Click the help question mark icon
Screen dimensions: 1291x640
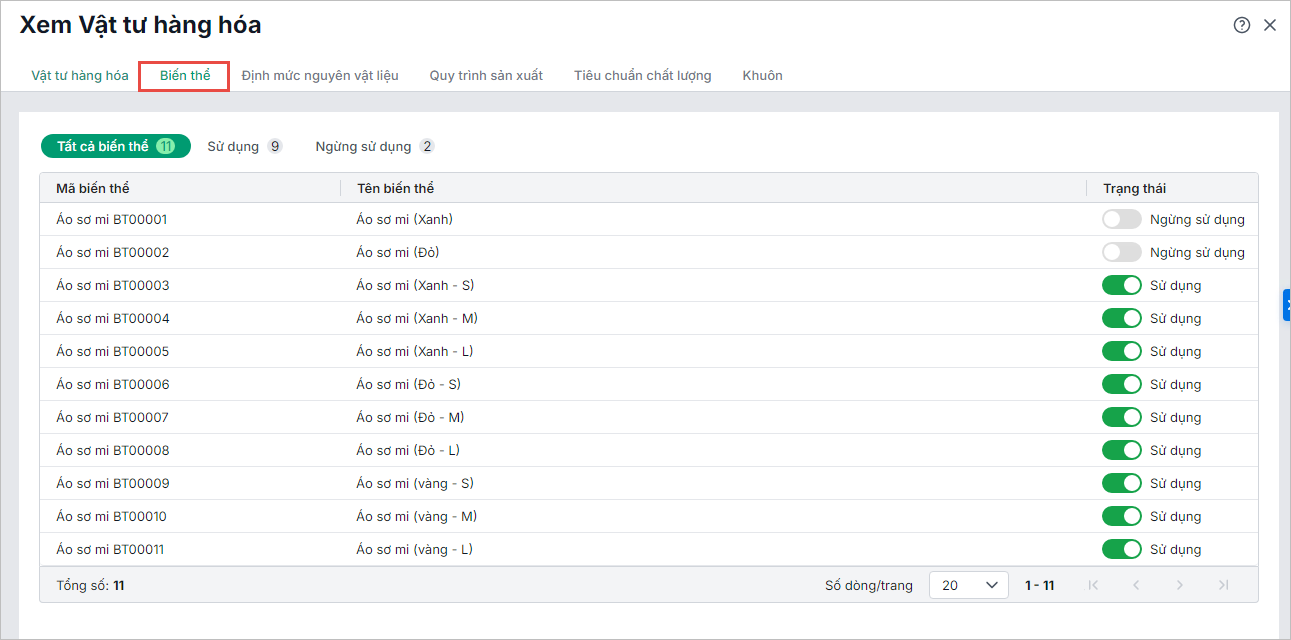coord(1242,26)
